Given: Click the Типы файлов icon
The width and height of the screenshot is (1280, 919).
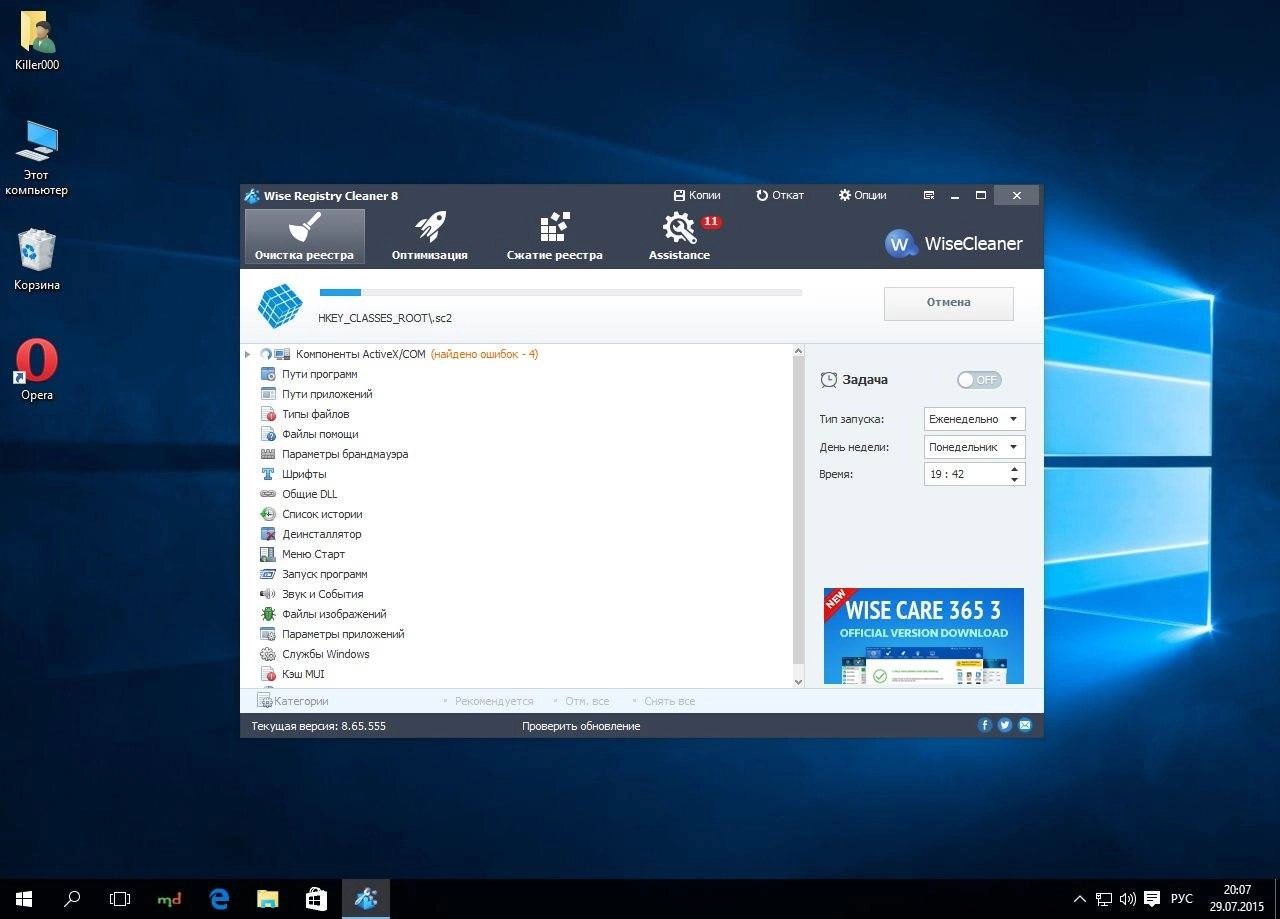Looking at the screenshot, I should tap(268, 414).
